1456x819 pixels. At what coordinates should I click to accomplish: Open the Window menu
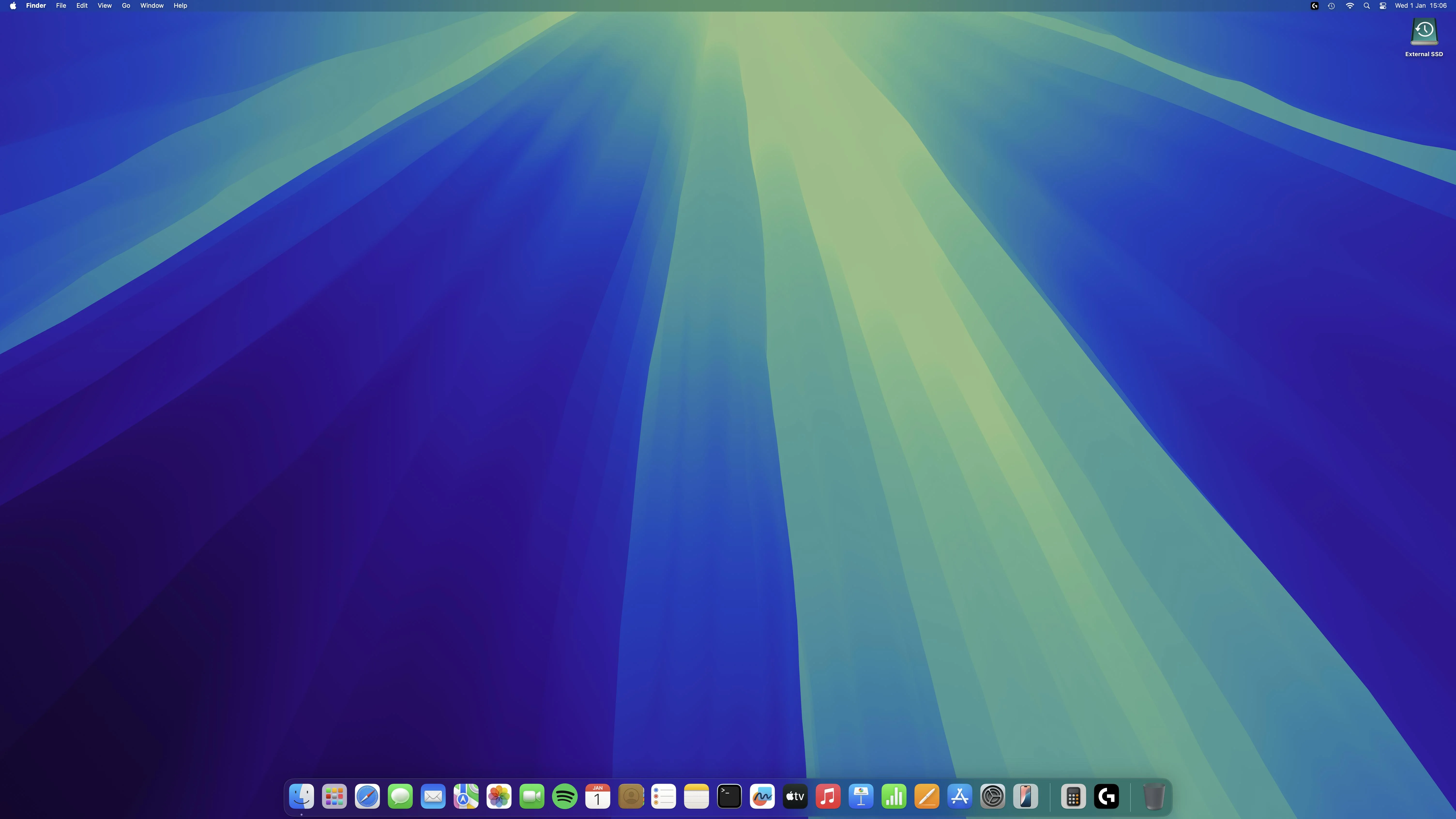pos(152,6)
